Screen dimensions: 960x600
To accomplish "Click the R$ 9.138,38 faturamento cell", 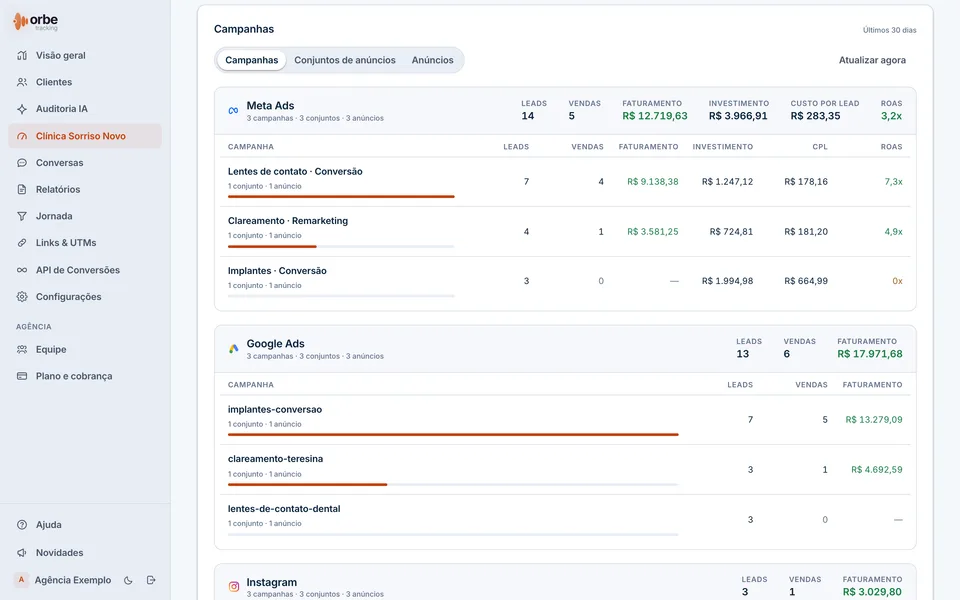I will [653, 182].
